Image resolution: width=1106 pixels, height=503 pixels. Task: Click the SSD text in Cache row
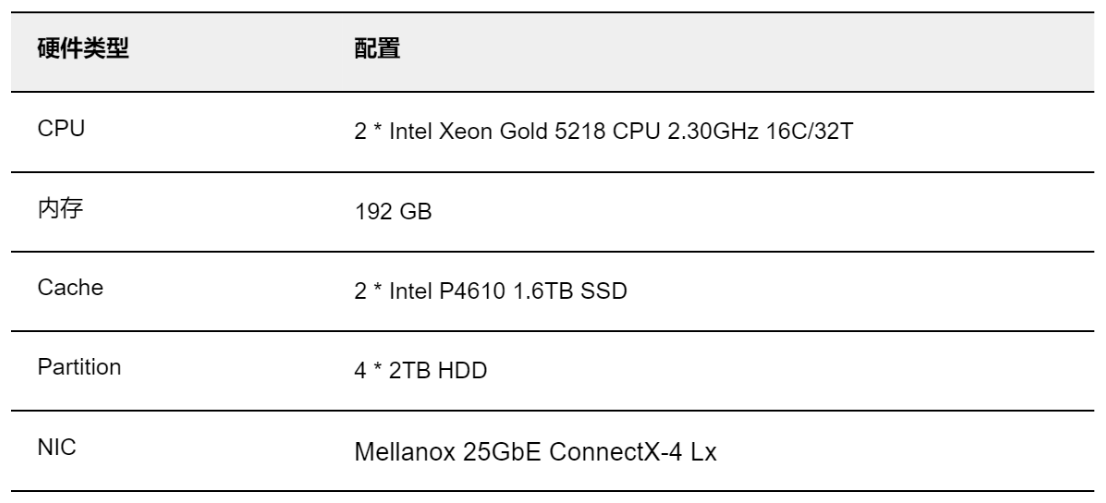[604, 291]
